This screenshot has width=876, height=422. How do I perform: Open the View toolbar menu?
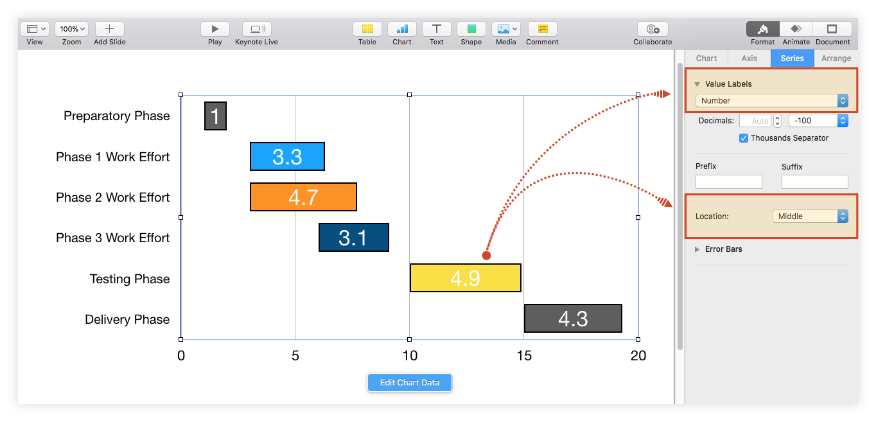coord(35,29)
